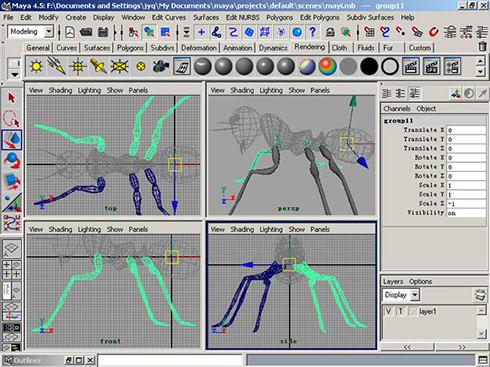Toggle the snap to grid icon

pos(369,32)
